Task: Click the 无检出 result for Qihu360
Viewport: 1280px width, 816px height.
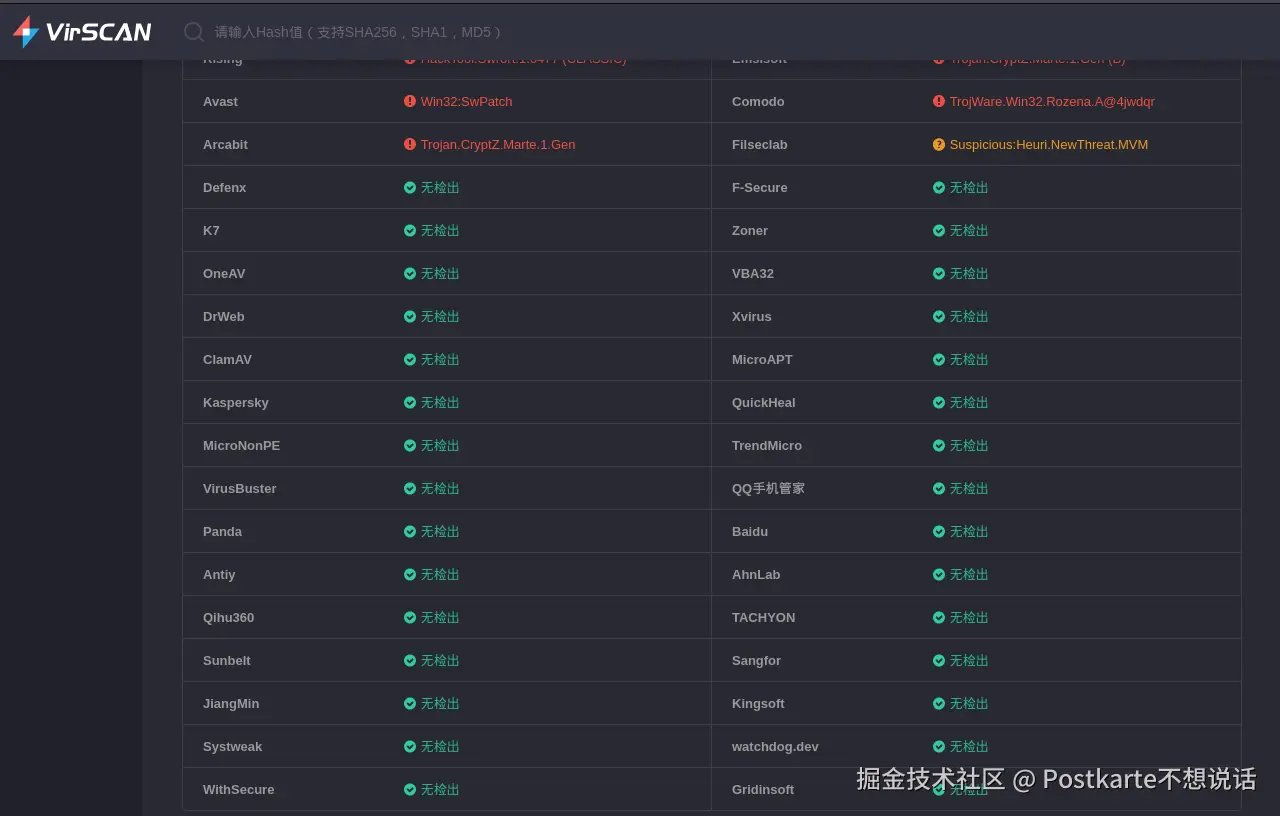Action: coord(440,618)
